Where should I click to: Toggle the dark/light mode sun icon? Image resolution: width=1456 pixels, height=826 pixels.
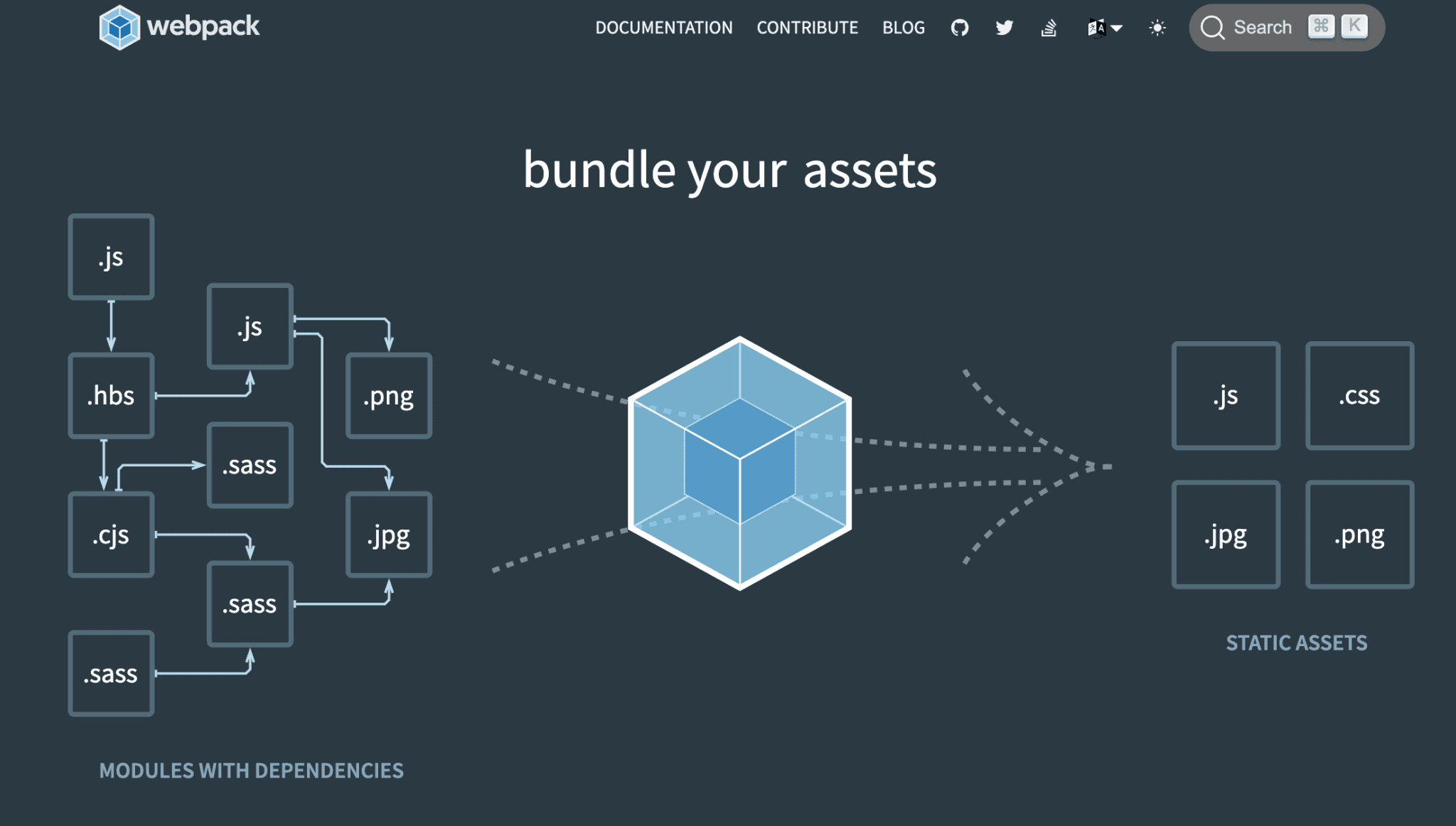[x=1158, y=27]
